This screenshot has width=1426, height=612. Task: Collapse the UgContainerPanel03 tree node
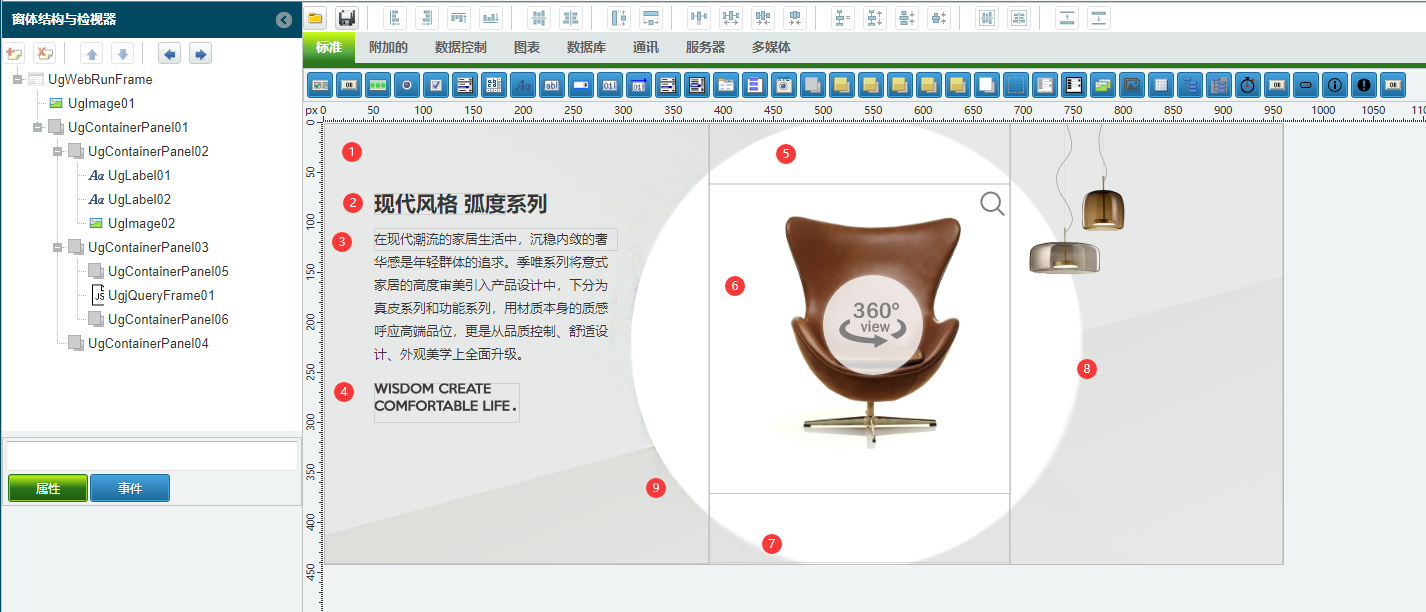(57, 247)
